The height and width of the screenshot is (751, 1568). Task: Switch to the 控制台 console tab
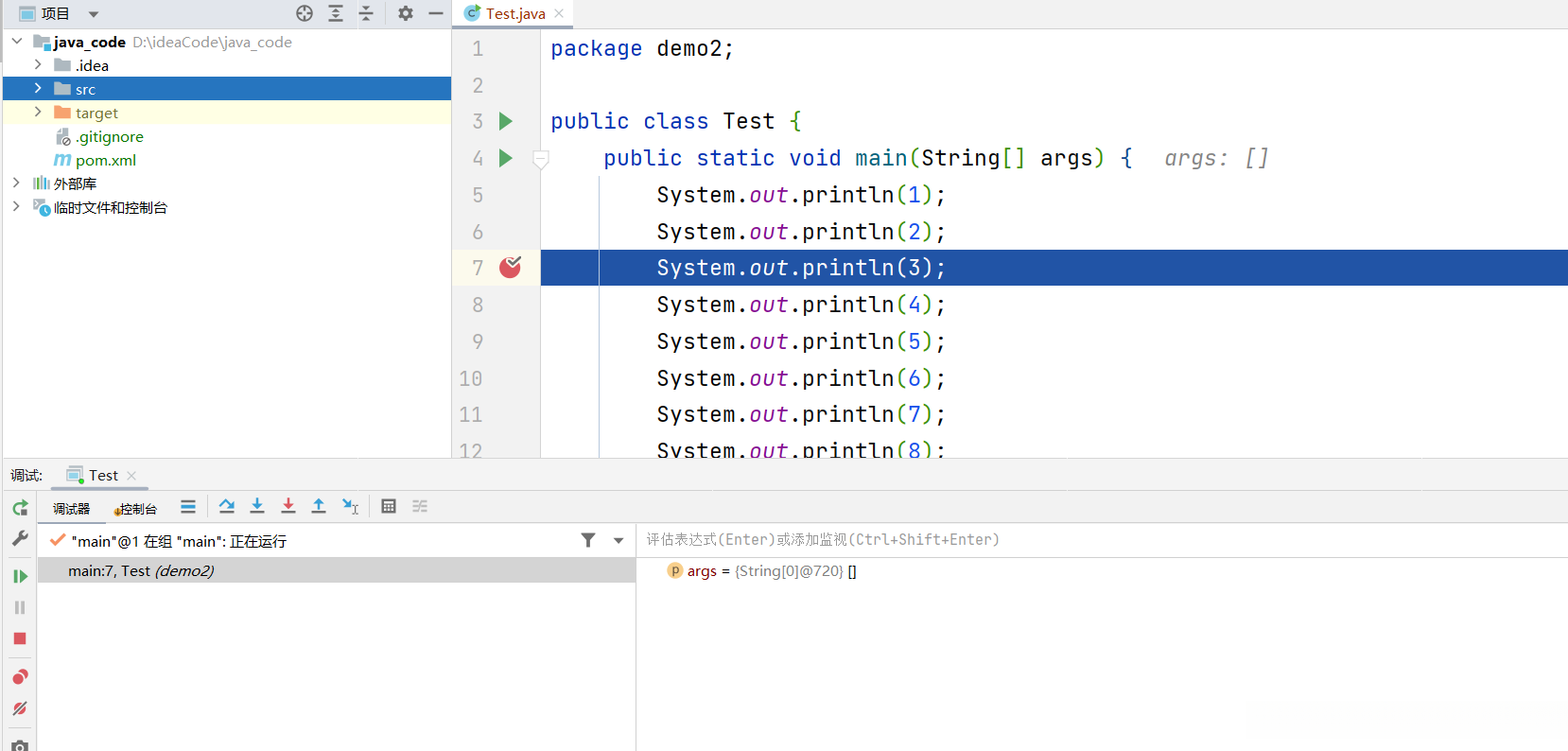click(136, 509)
